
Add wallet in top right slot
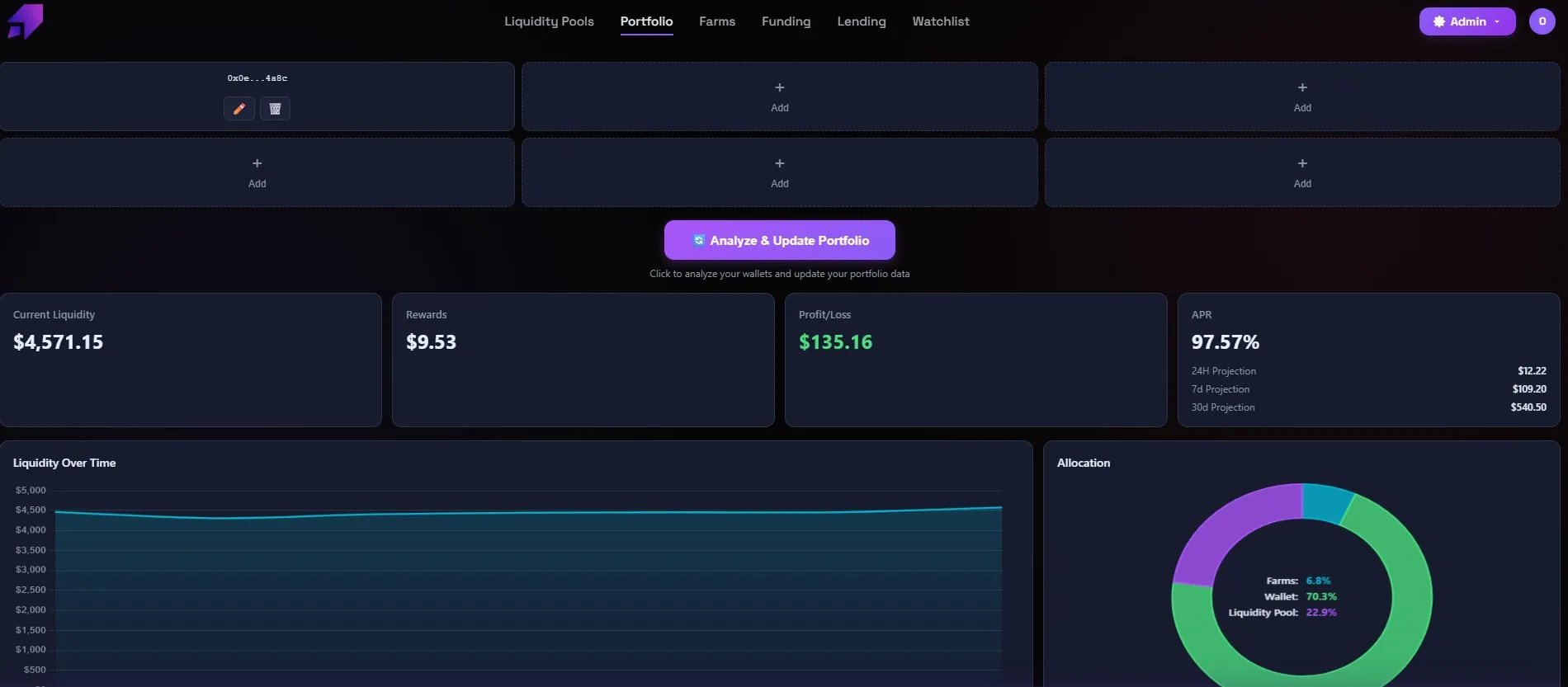[x=1302, y=96]
